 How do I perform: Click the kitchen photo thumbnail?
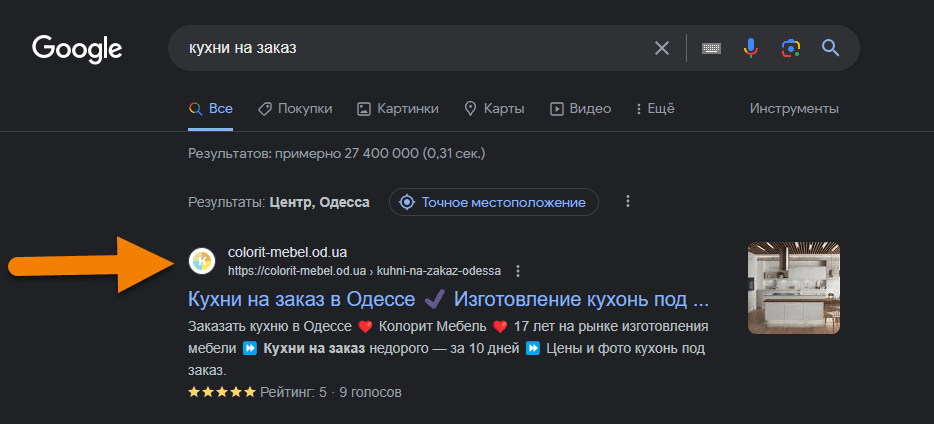point(794,288)
